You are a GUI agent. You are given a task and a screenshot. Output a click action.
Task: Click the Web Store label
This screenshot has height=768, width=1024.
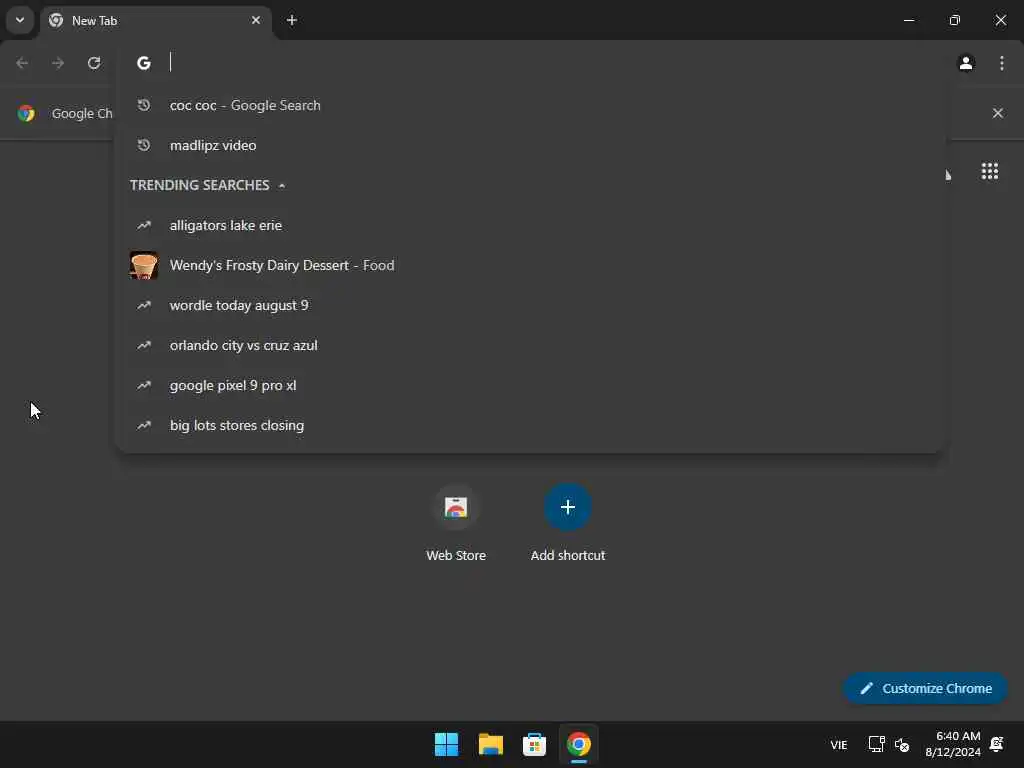456,556
